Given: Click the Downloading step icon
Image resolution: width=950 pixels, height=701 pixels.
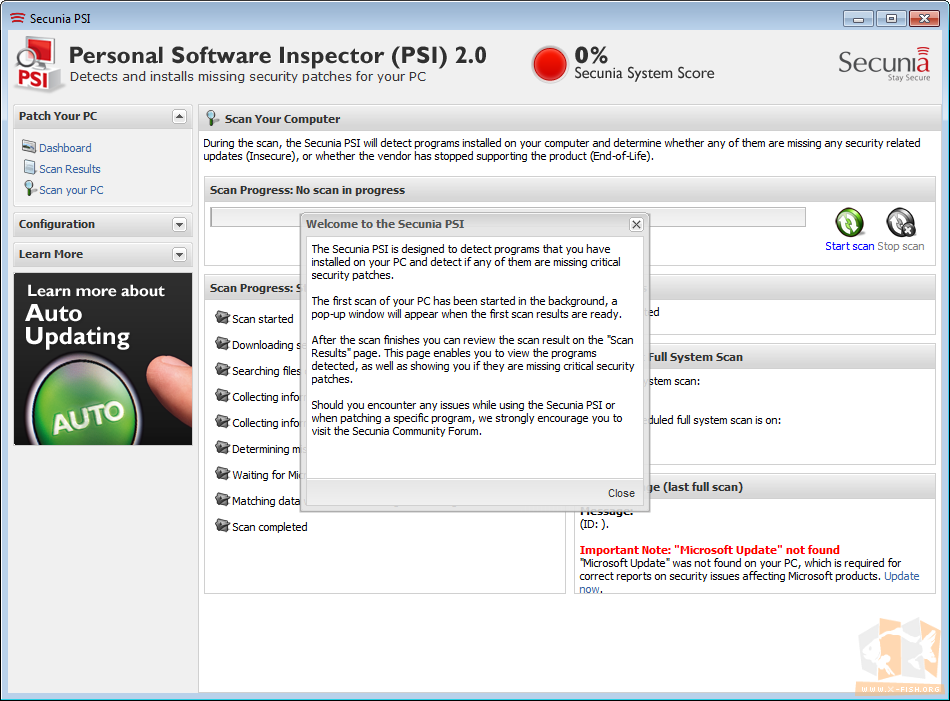Looking at the screenshot, I should coord(222,343).
